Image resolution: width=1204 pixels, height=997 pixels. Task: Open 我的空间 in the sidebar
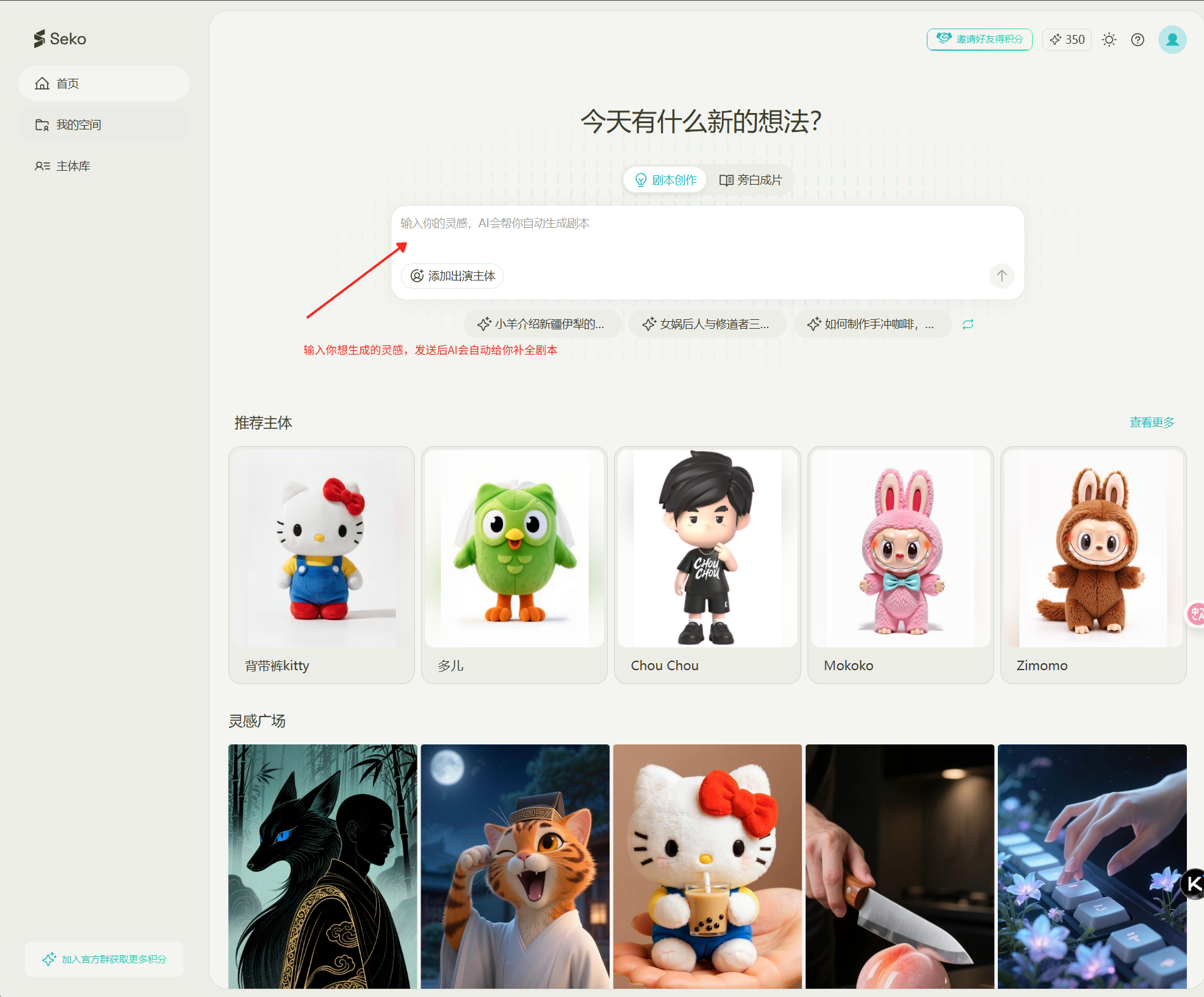pyautogui.click(x=104, y=125)
